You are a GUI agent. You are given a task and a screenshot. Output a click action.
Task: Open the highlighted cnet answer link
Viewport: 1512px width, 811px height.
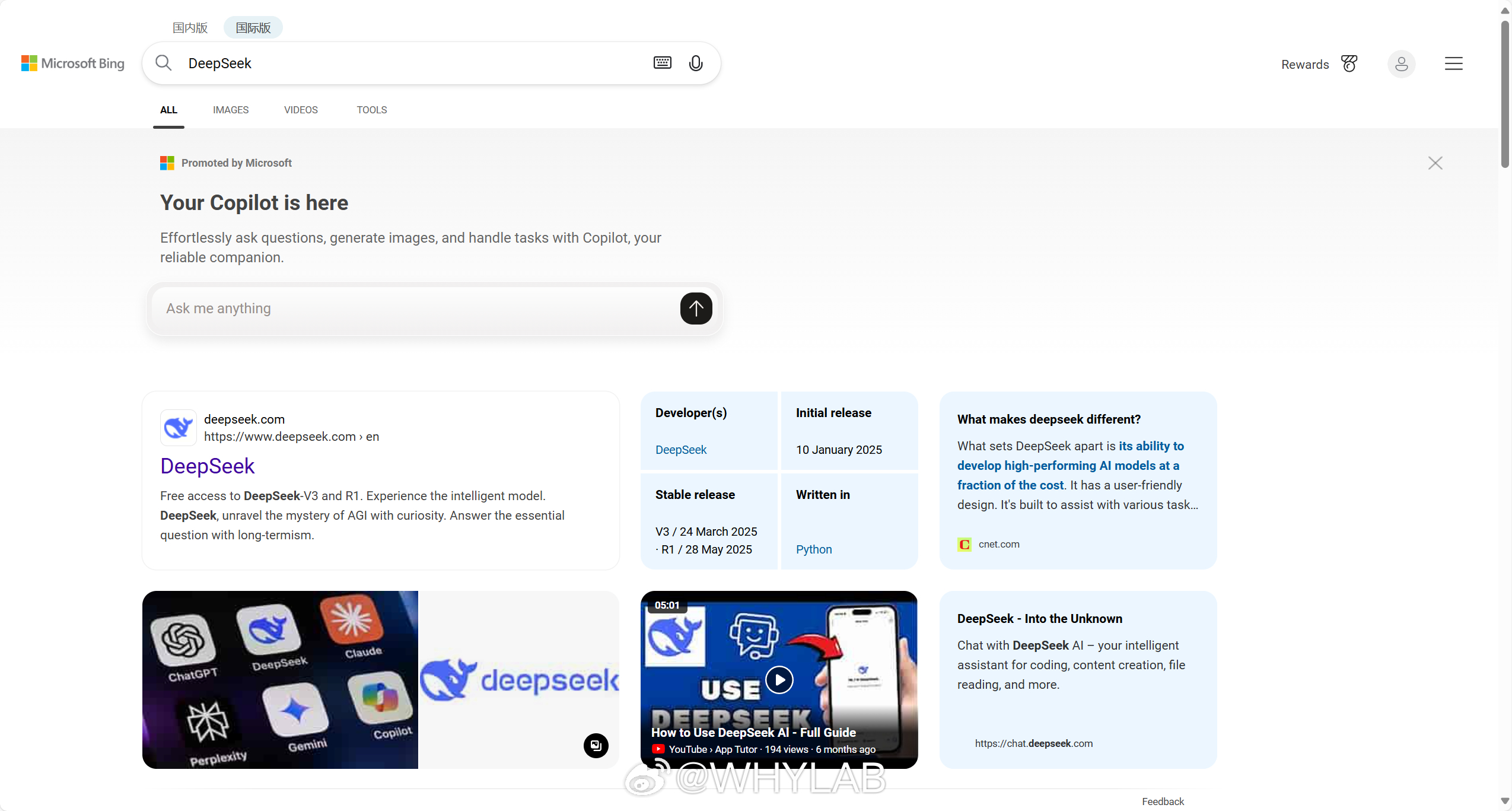(x=1070, y=466)
